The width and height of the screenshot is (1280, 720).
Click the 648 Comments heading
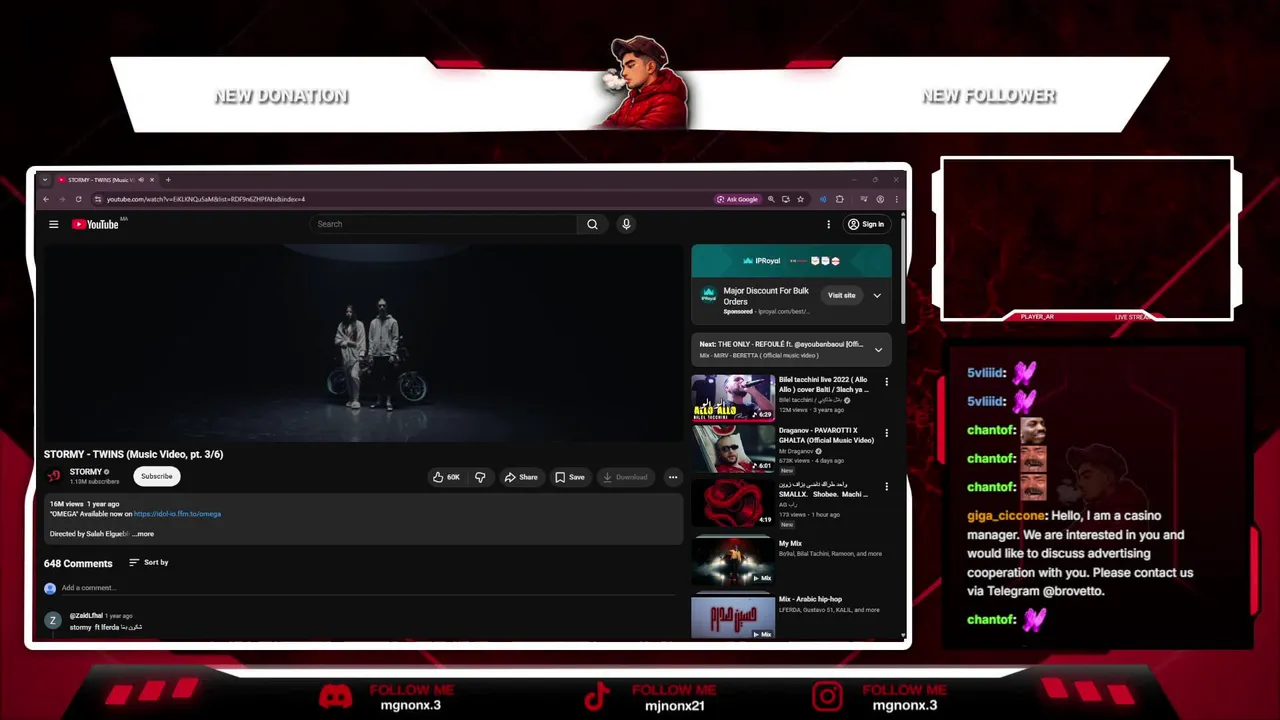pos(78,563)
